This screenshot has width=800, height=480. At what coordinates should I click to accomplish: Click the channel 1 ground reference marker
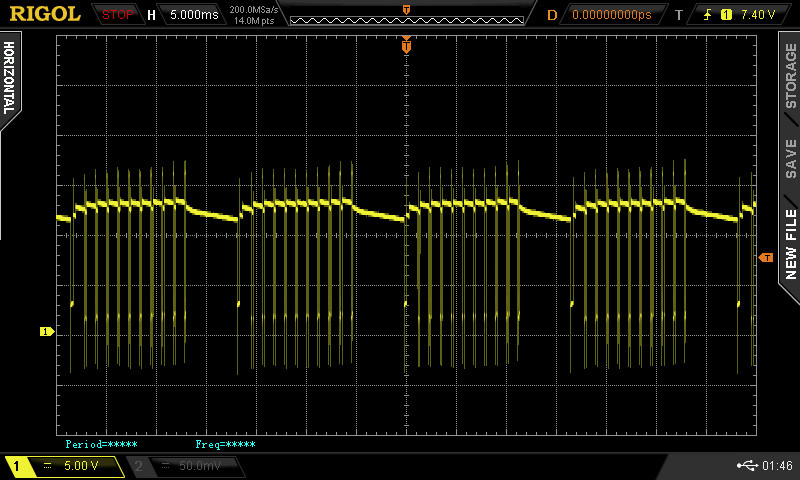pyautogui.click(x=45, y=331)
